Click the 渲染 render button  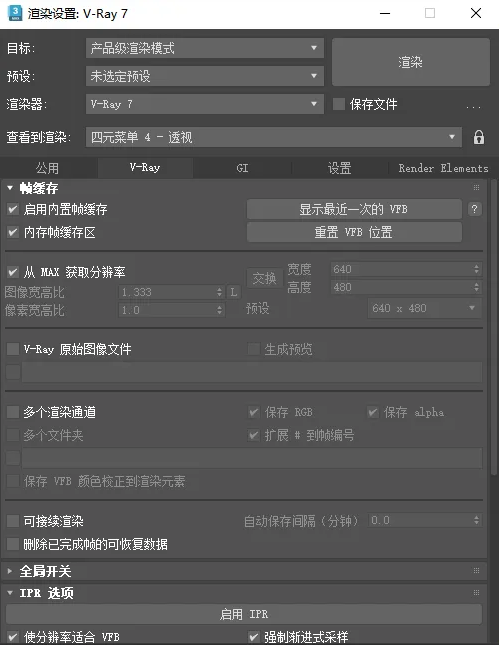411,62
